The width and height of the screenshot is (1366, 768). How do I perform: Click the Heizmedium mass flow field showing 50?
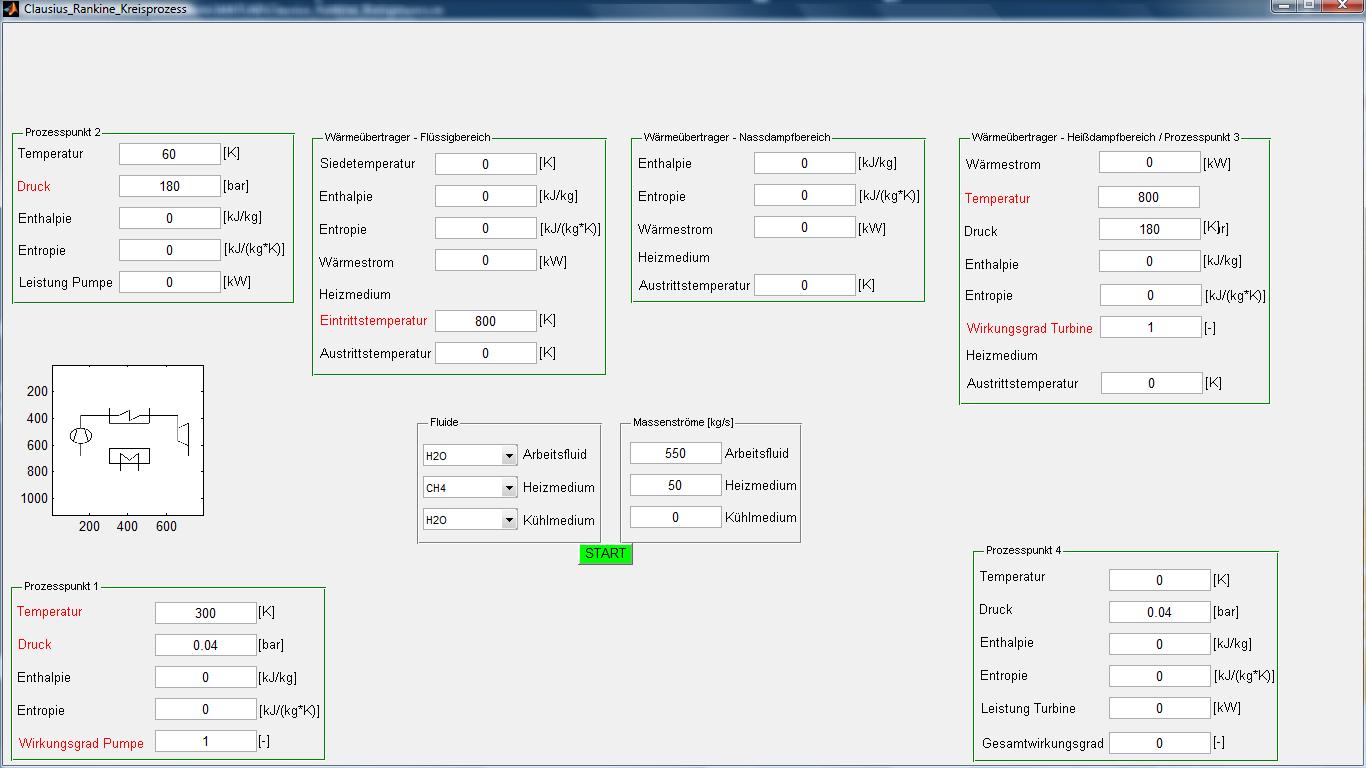pos(675,485)
